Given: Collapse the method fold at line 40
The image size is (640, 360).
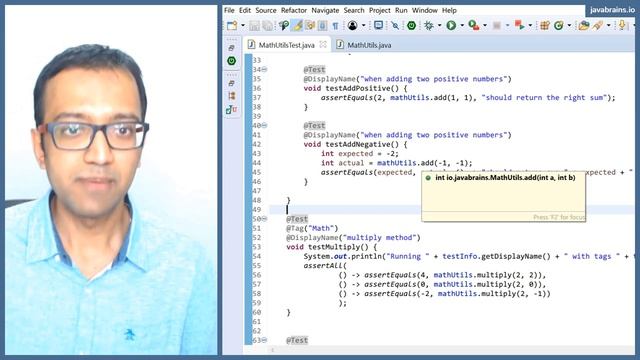Looking at the screenshot, I should [x=264, y=125].
